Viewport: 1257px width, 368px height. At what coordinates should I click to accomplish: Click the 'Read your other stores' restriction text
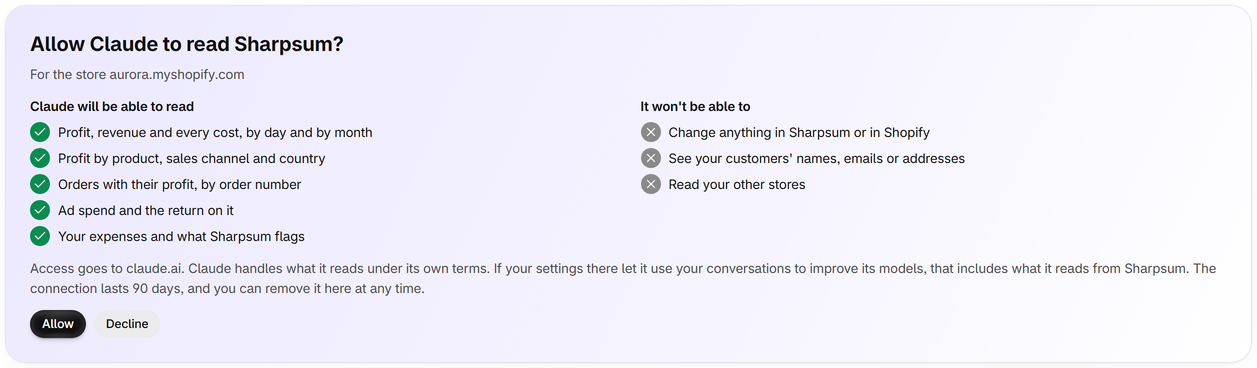point(737,184)
